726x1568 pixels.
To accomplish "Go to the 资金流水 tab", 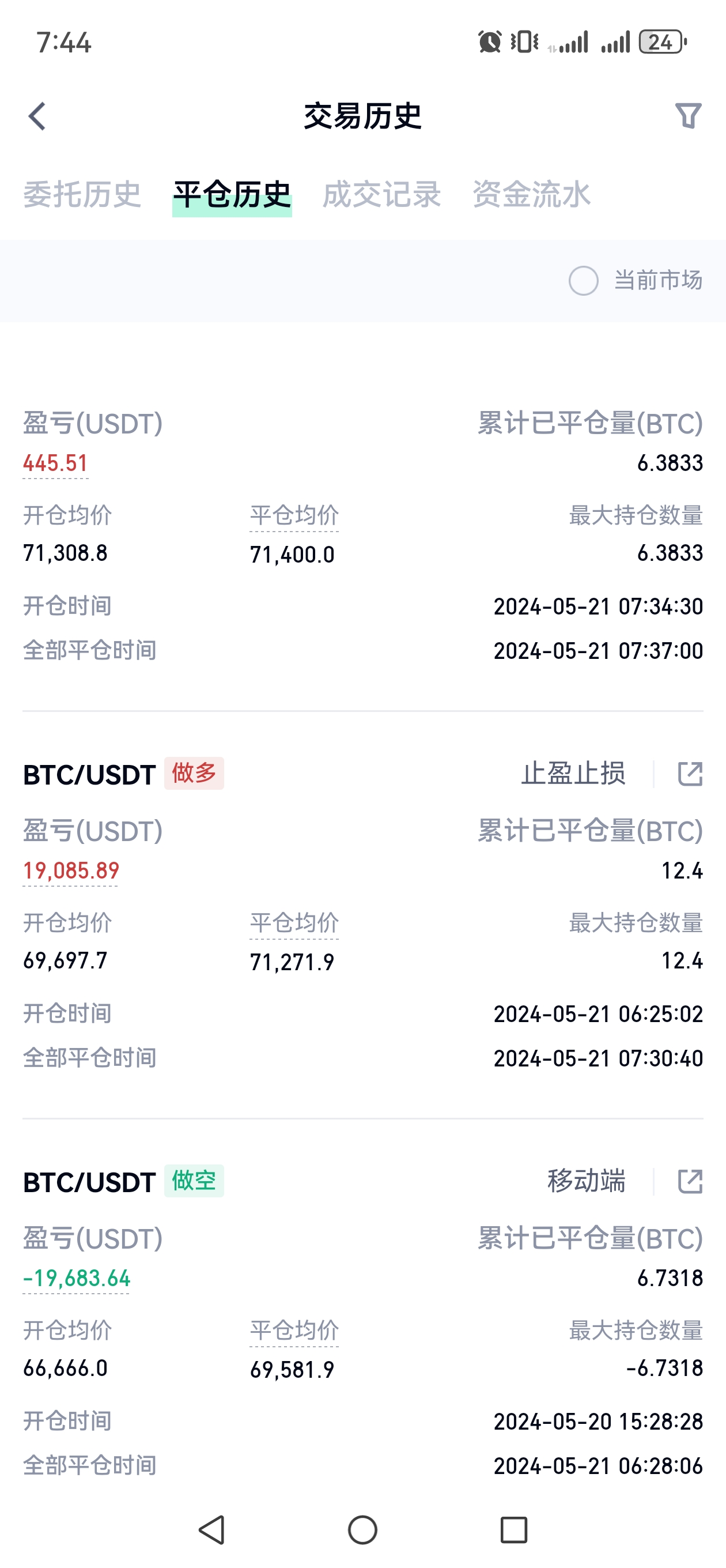I will [531, 195].
